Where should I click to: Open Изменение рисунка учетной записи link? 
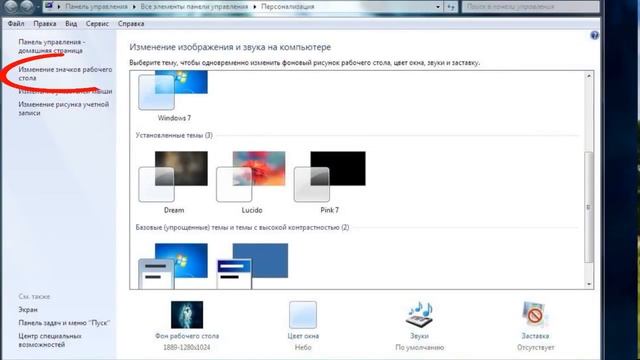point(63,109)
